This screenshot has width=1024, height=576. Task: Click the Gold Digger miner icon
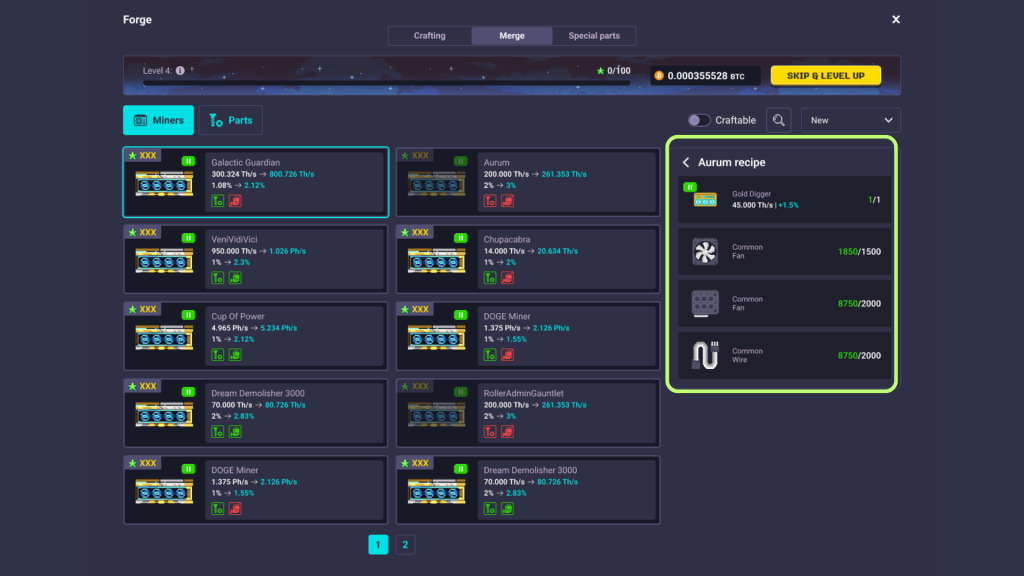pyautogui.click(x=705, y=199)
